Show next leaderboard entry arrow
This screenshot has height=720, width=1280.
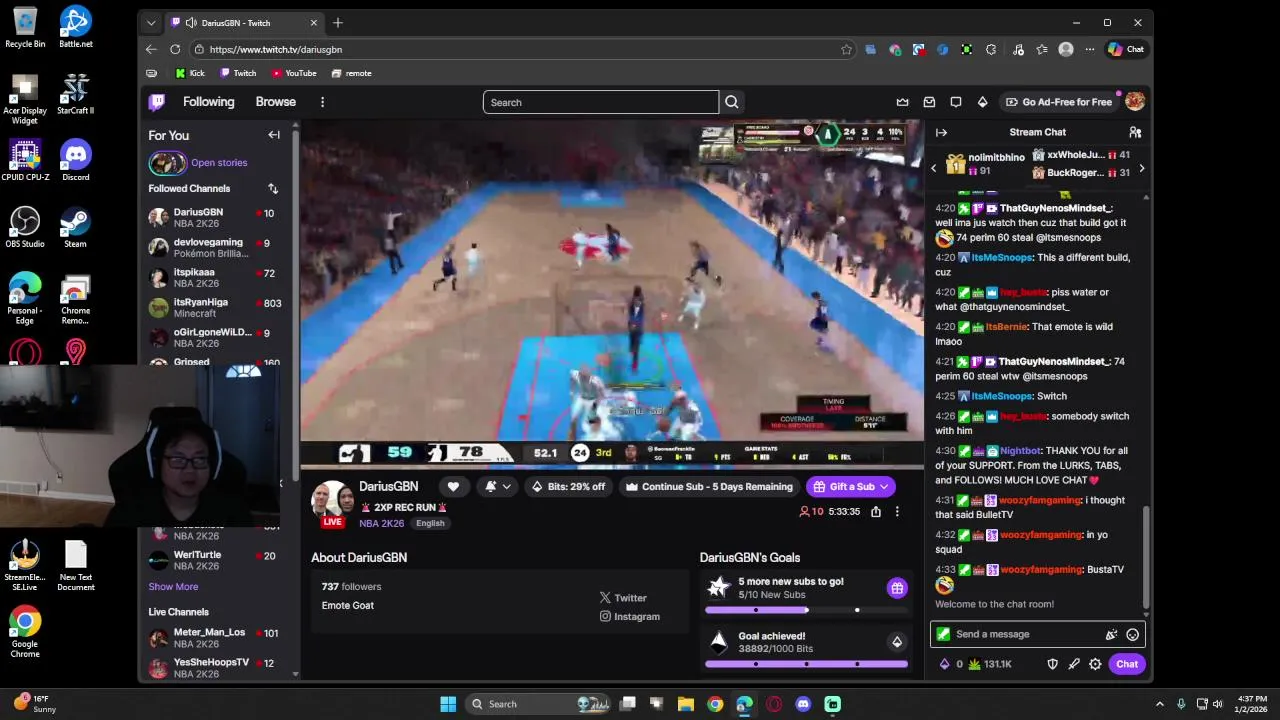tap(1142, 168)
